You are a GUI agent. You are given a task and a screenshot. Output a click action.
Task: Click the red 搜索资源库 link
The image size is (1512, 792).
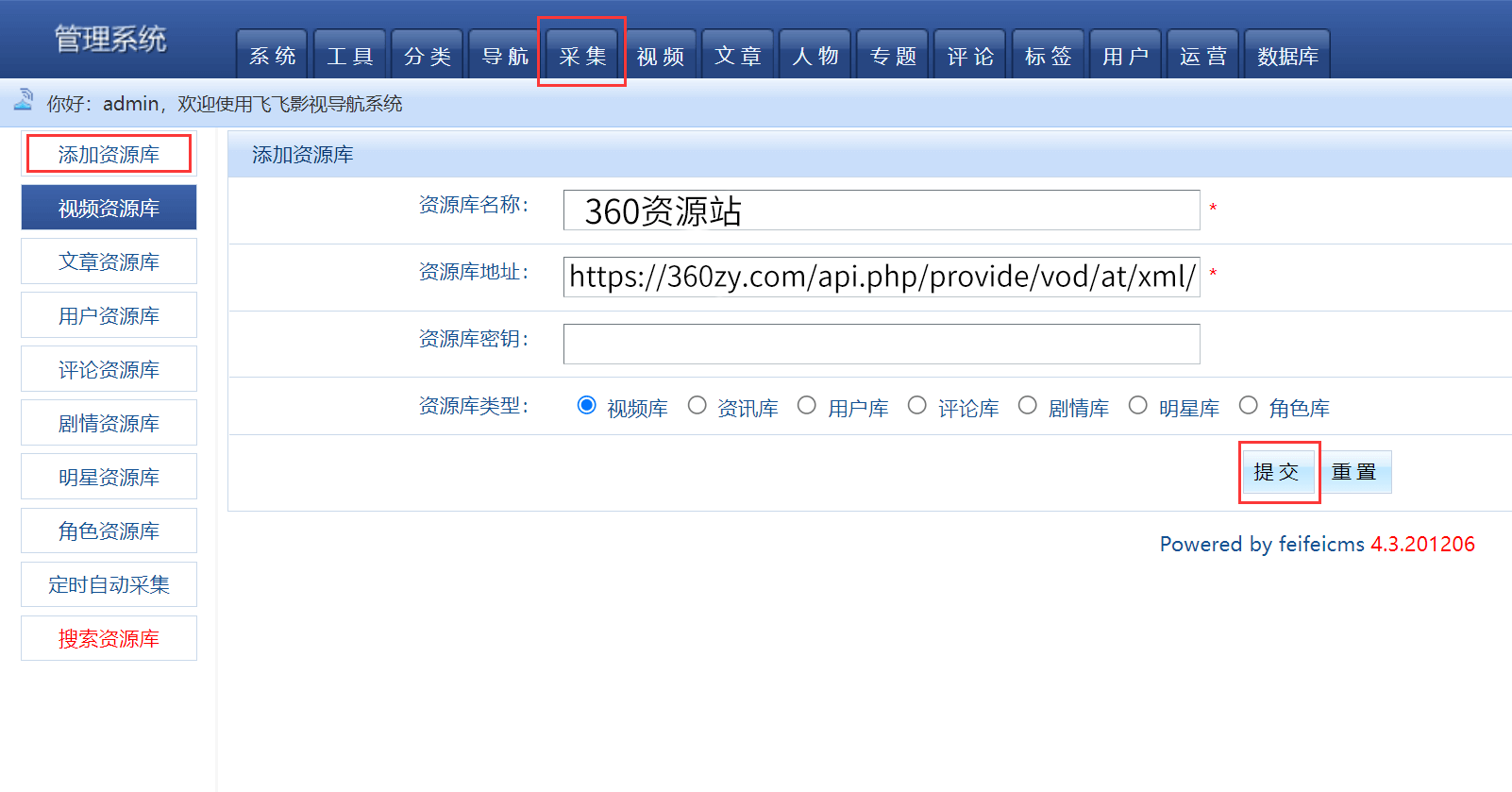pyautogui.click(x=109, y=638)
